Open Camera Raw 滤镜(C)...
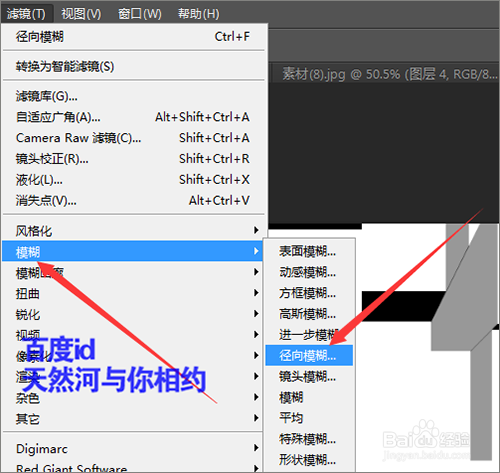The height and width of the screenshot is (473, 500). click(133, 138)
